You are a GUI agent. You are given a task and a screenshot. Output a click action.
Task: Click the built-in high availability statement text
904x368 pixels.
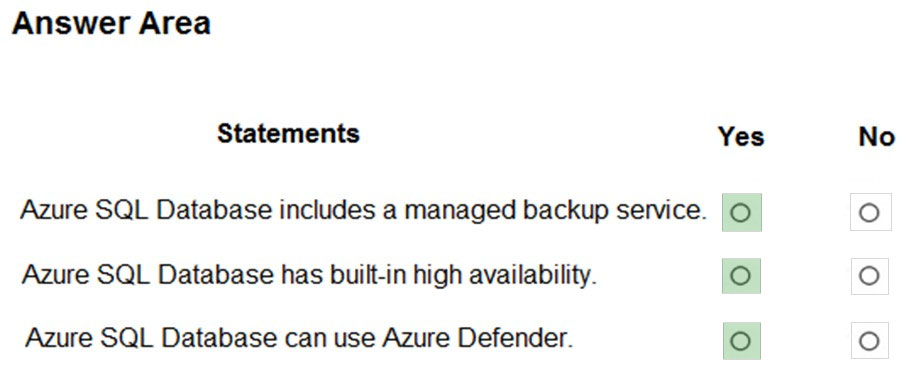(x=309, y=276)
